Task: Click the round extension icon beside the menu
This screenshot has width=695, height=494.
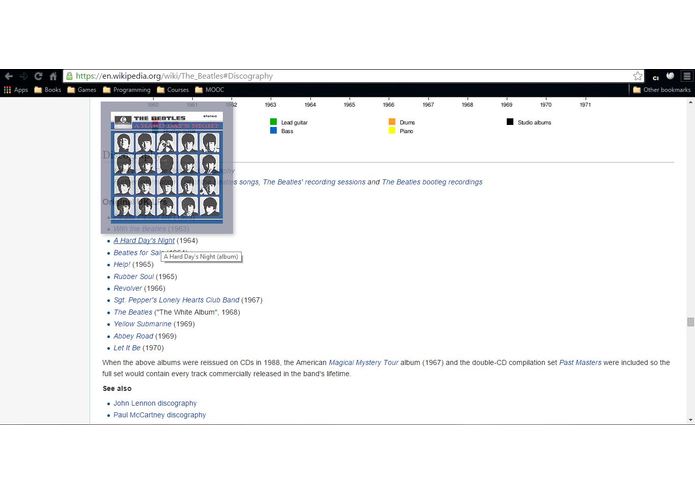Action: 670,76
